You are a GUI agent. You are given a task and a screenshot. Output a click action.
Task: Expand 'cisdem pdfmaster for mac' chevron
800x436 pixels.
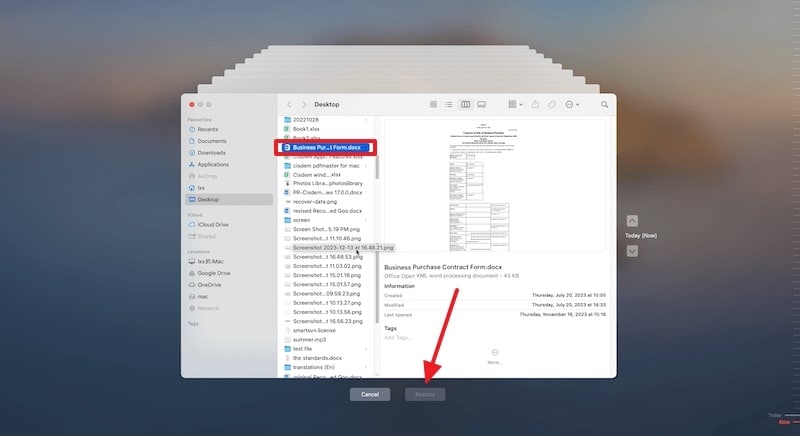(x=366, y=166)
